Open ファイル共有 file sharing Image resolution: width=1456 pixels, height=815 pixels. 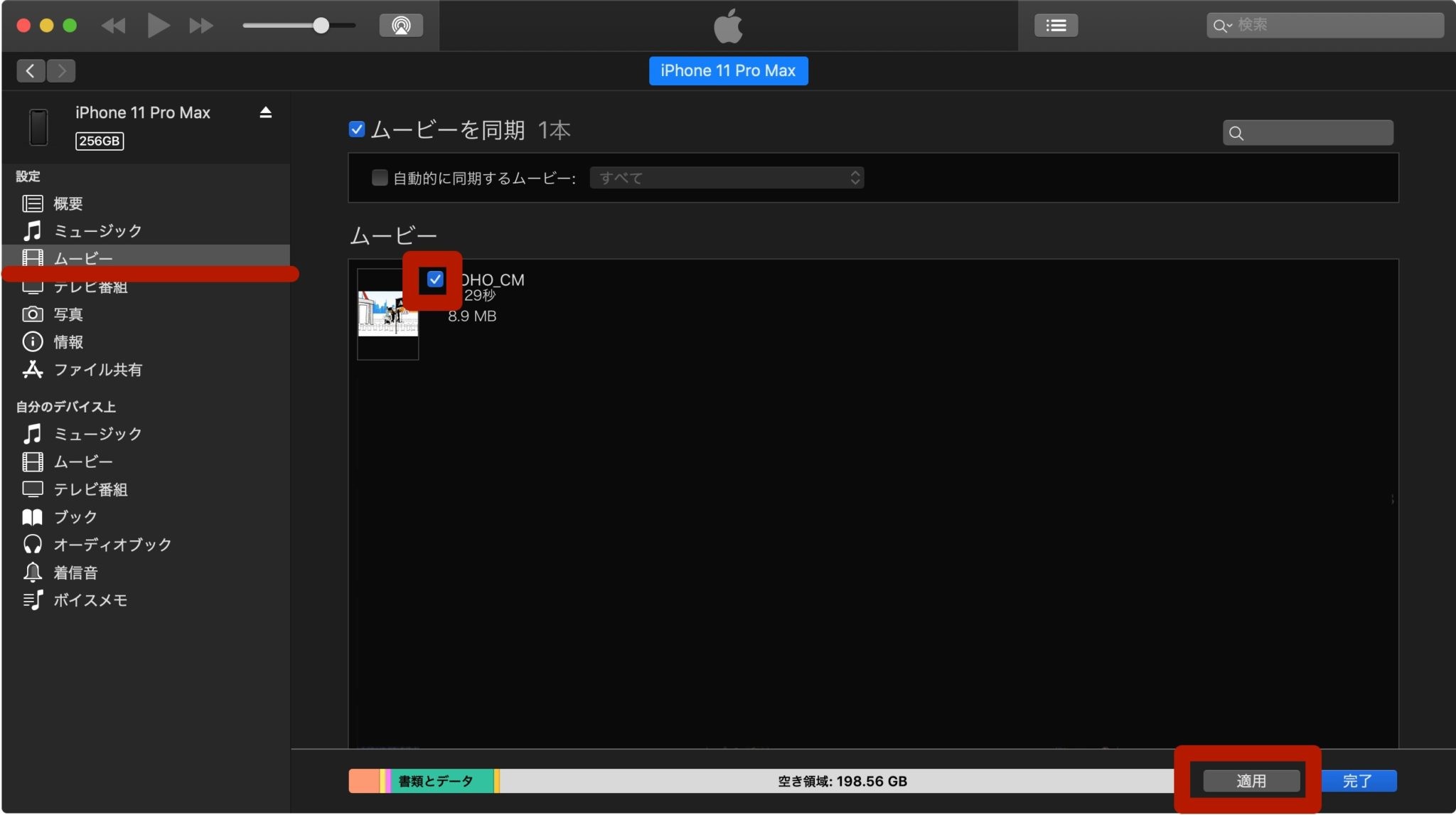[x=146, y=370]
